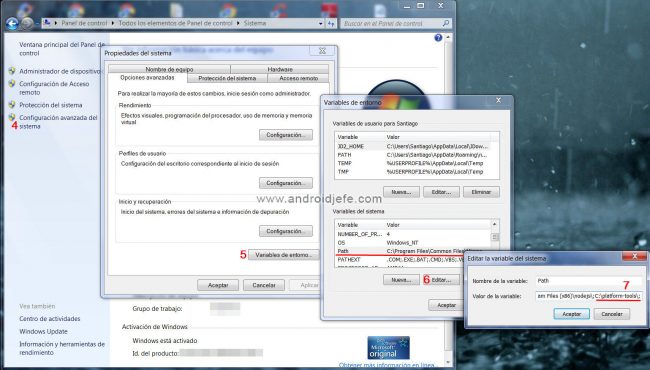Click Editar under Variables del sistema
Screen dimensions: 650x370
pyautogui.click(x=441, y=280)
